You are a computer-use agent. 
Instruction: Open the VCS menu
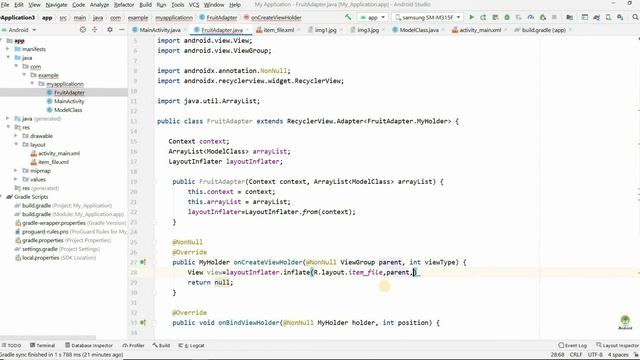click(x=194, y=5)
